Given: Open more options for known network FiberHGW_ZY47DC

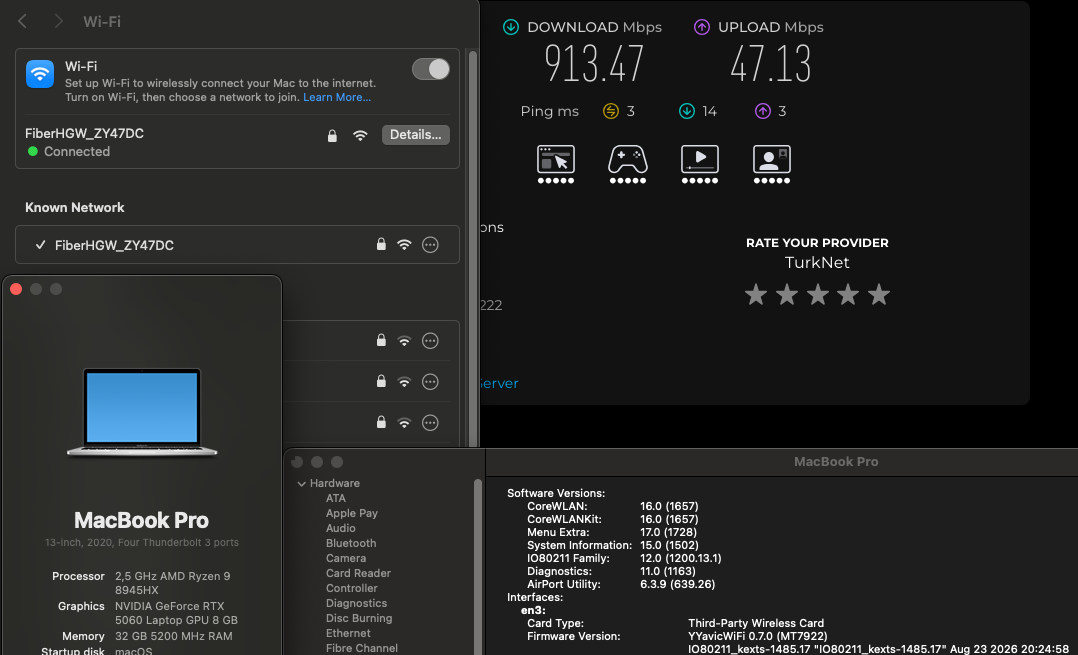Looking at the screenshot, I should 430,245.
